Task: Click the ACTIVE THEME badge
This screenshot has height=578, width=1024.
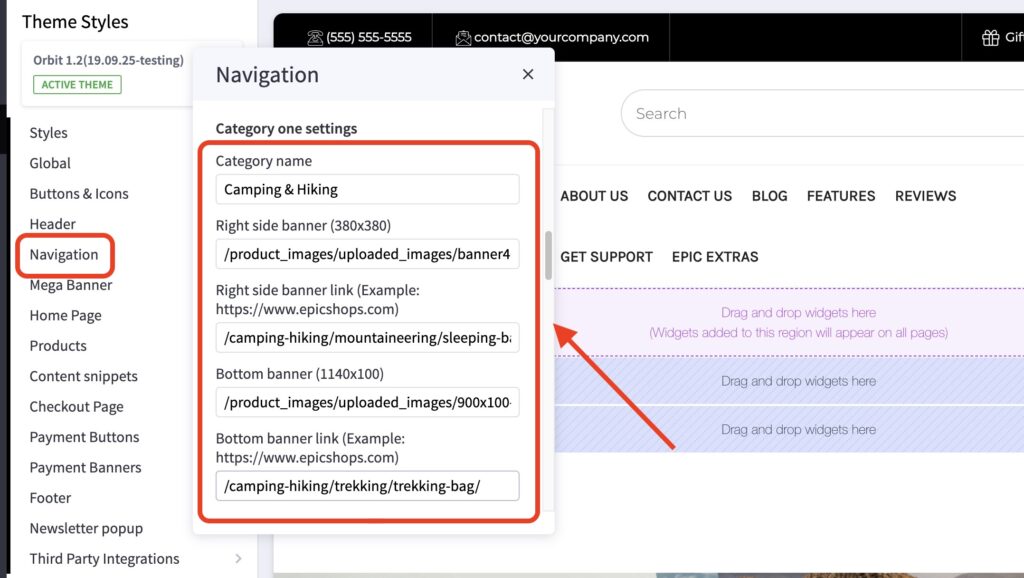Action: [x=77, y=85]
